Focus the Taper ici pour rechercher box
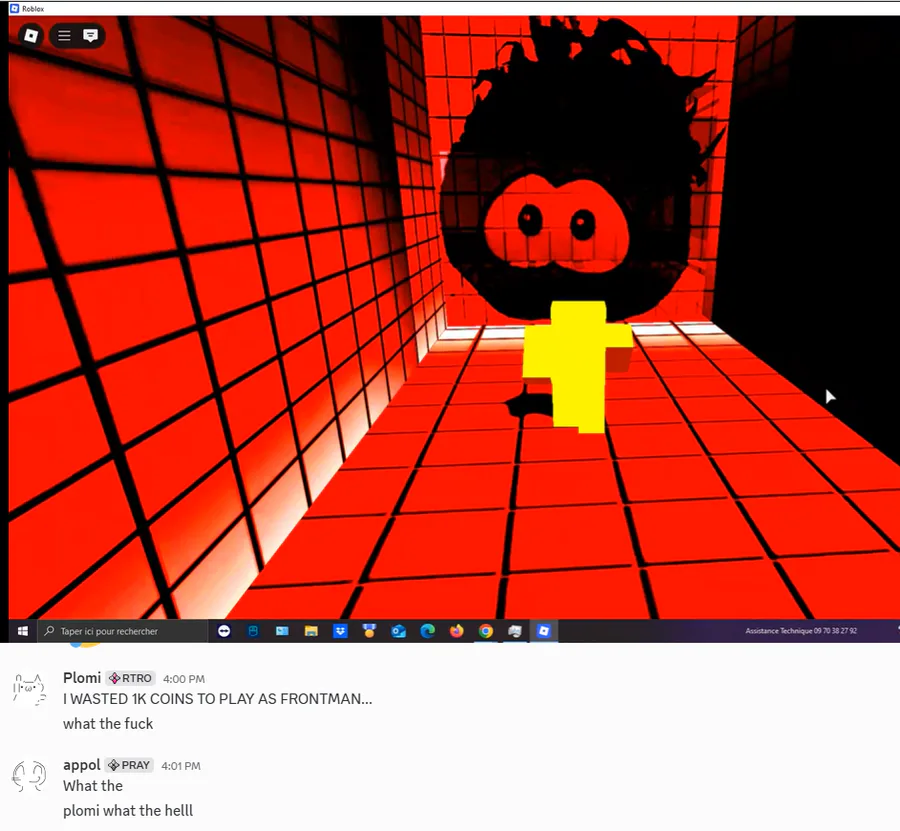Screen dimensions: 900x831 [x=123, y=631]
